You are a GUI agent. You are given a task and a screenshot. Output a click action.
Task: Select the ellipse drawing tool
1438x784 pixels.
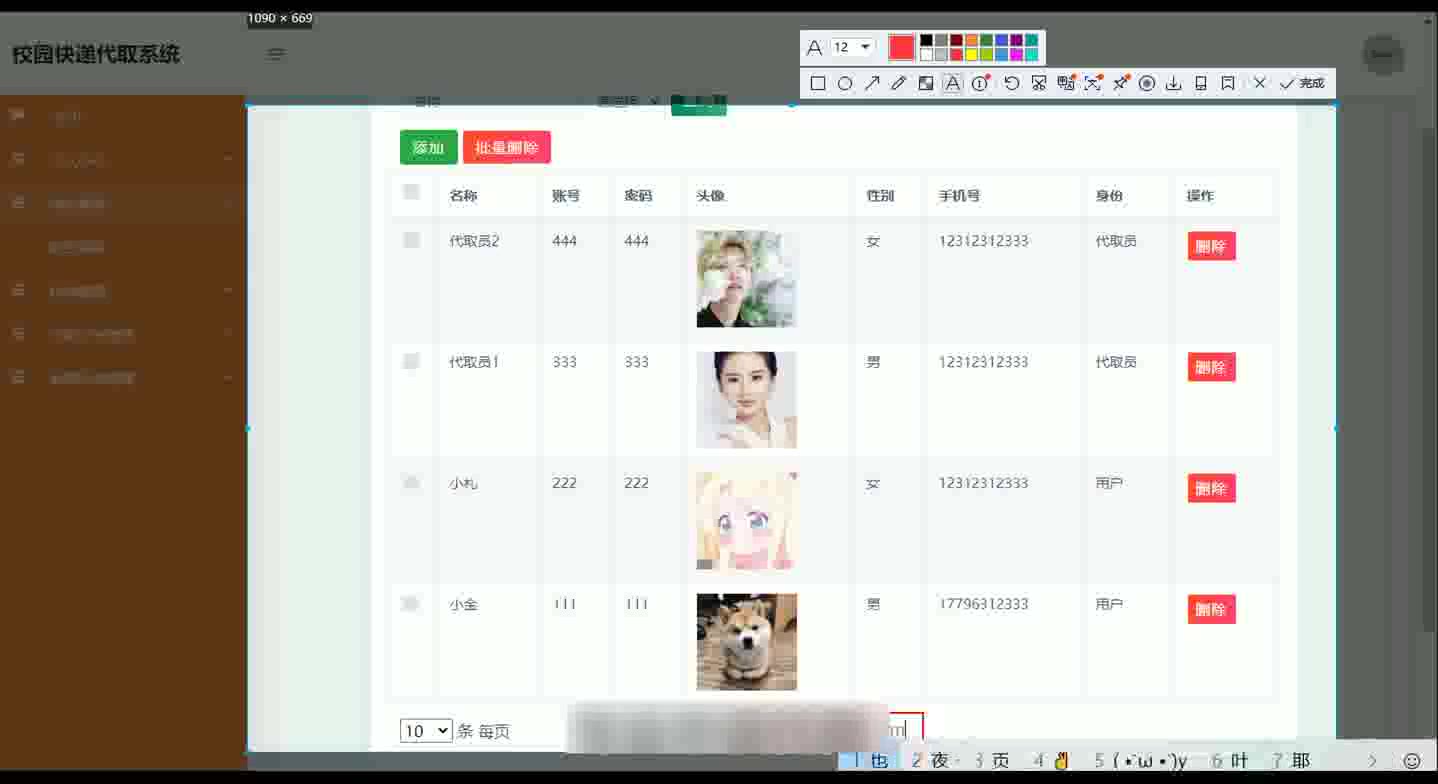click(845, 84)
